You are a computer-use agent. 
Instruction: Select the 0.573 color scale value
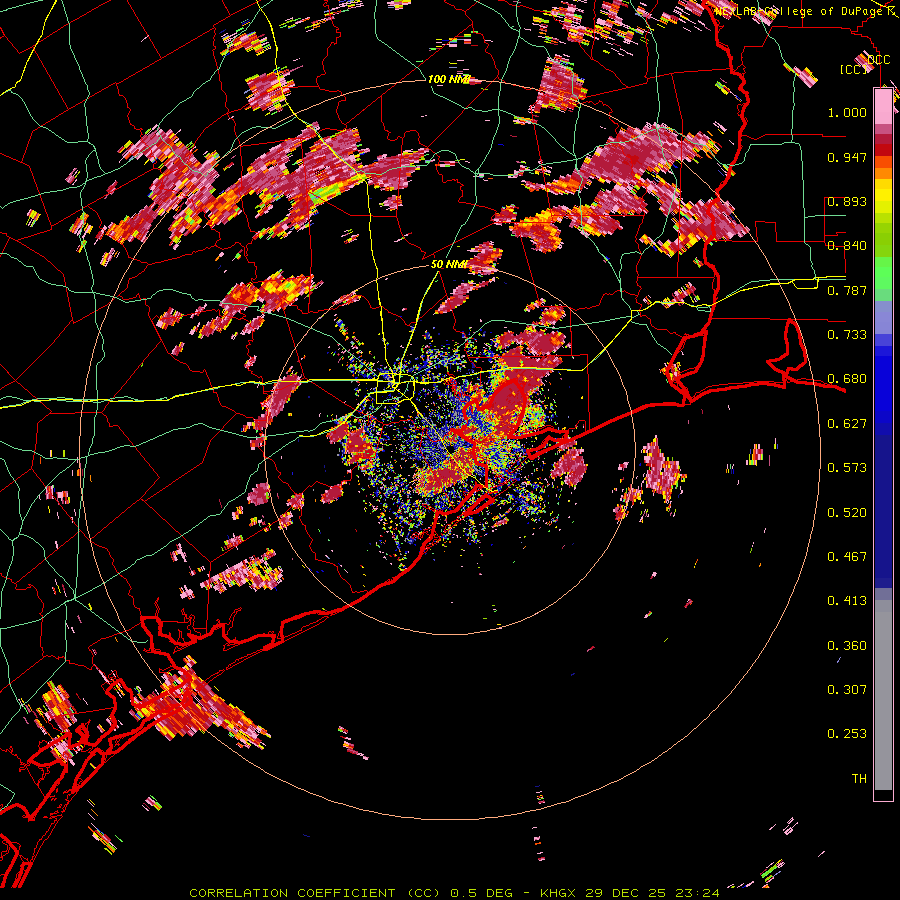847,467
